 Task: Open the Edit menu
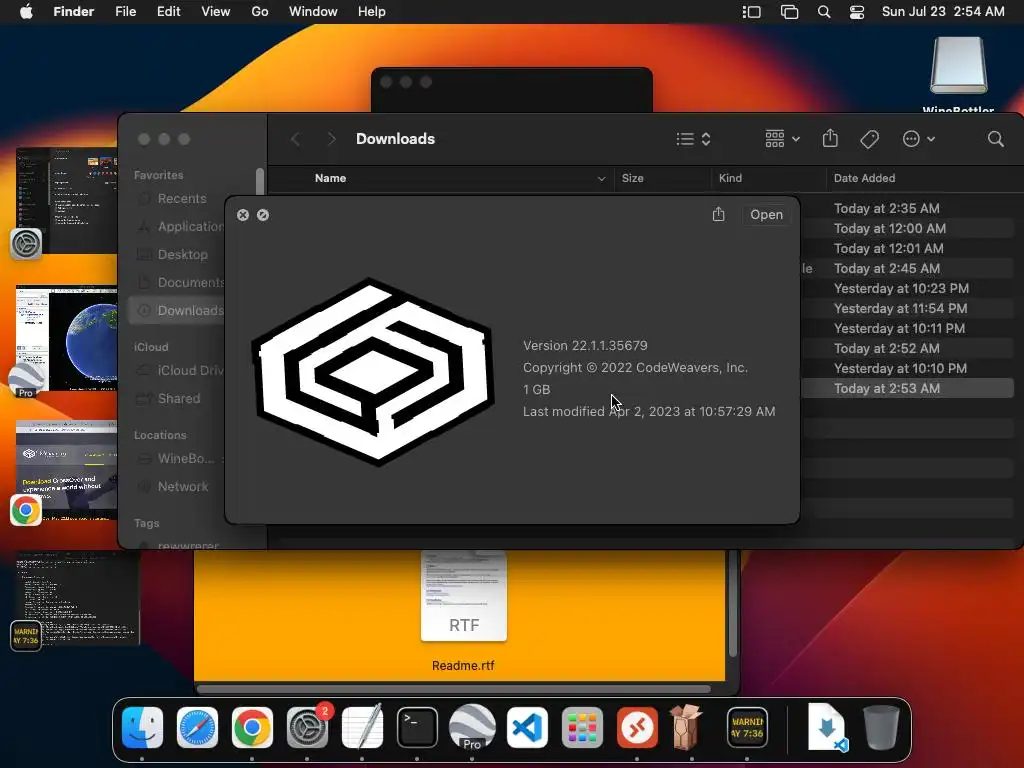(x=168, y=12)
